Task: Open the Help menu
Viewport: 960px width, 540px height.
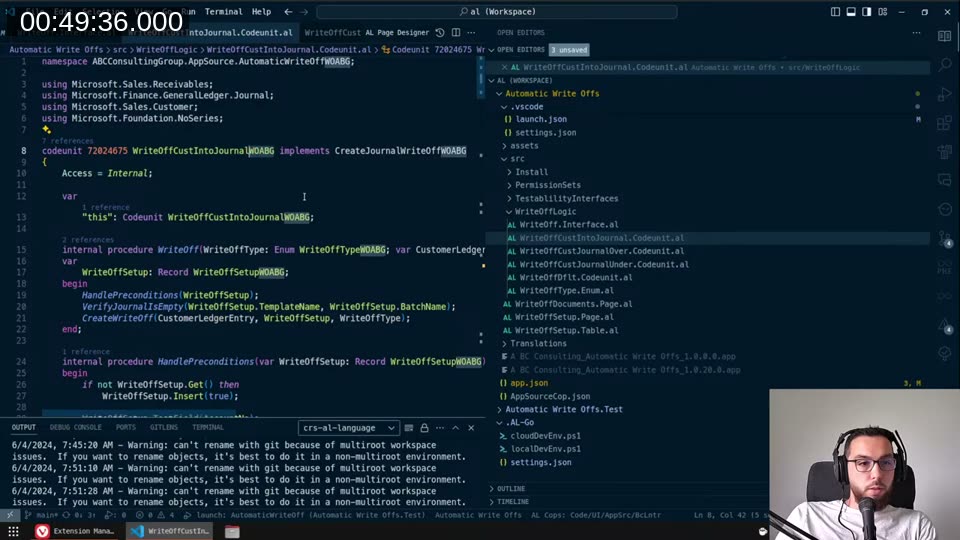Action: point(261,12)
